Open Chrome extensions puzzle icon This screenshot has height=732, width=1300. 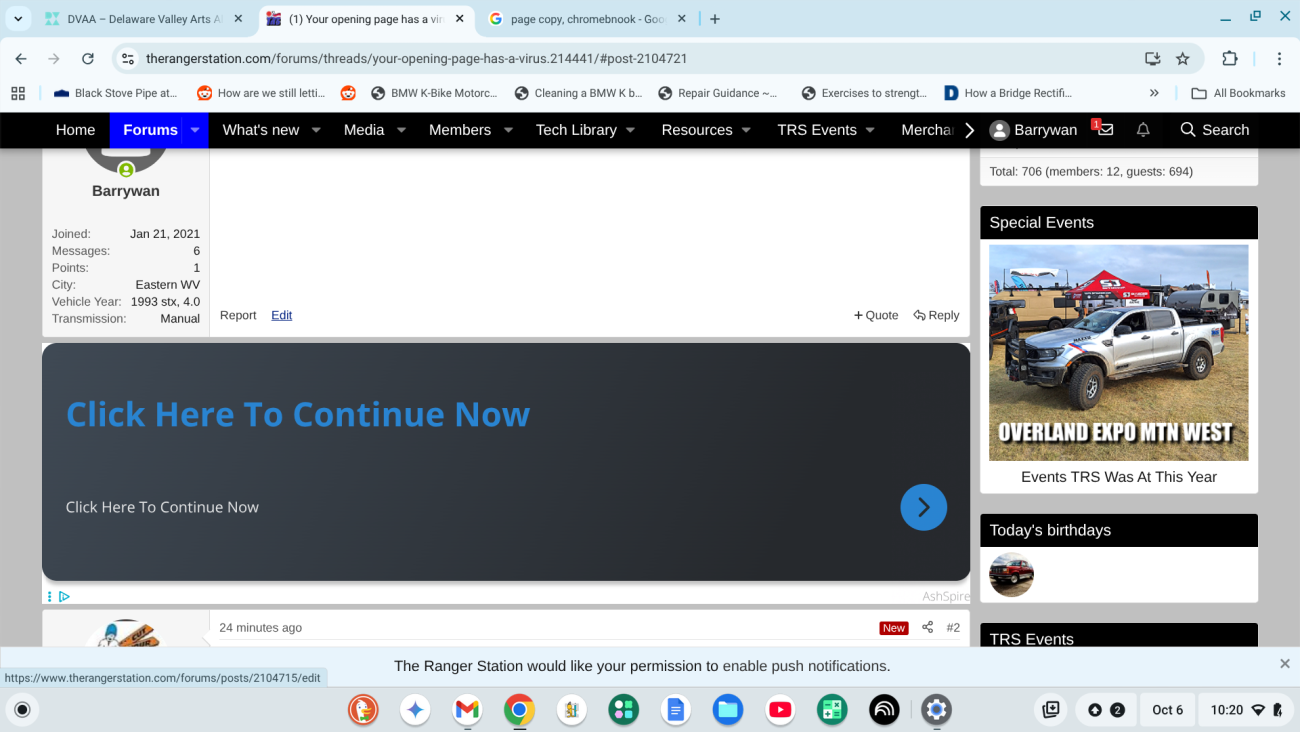(1230, 59)
